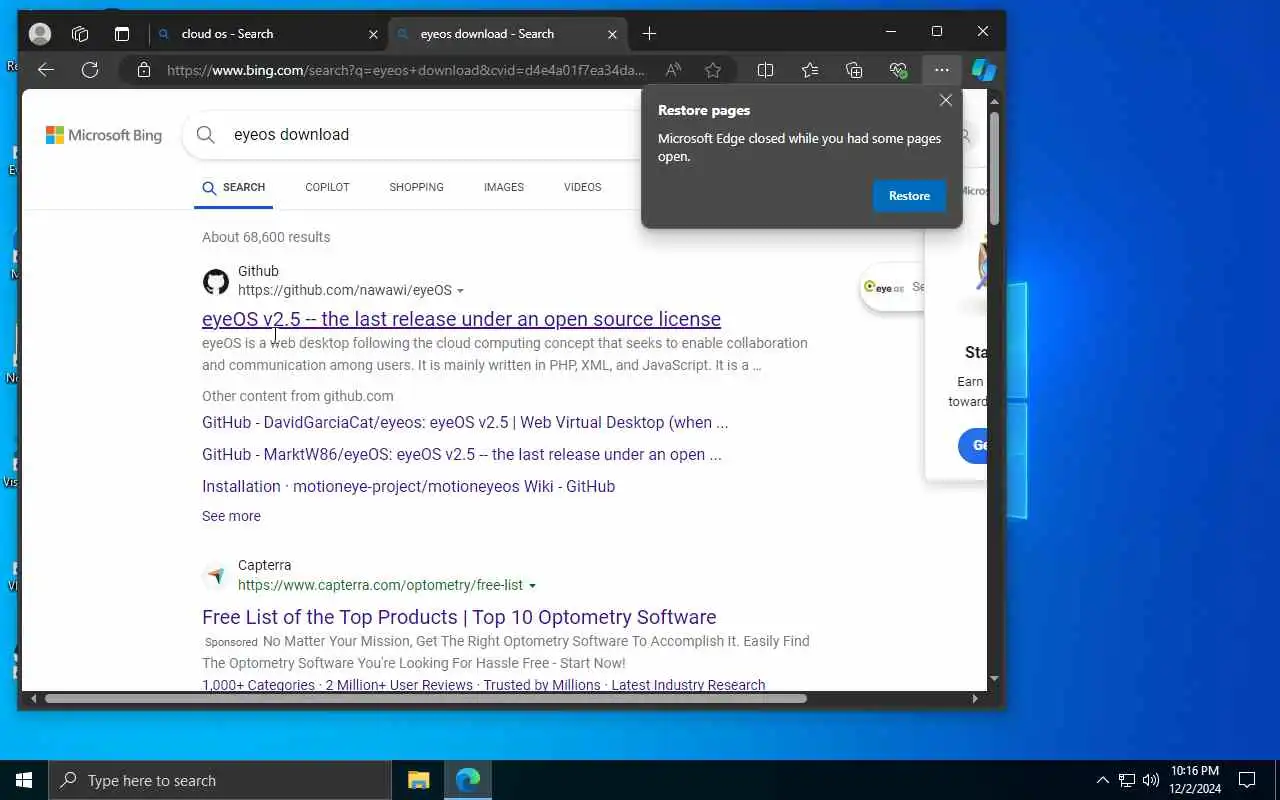1280x800 pixels.
Task: Click the taskbar 'Type here to search' box
Action: click(x=220, y=780)
